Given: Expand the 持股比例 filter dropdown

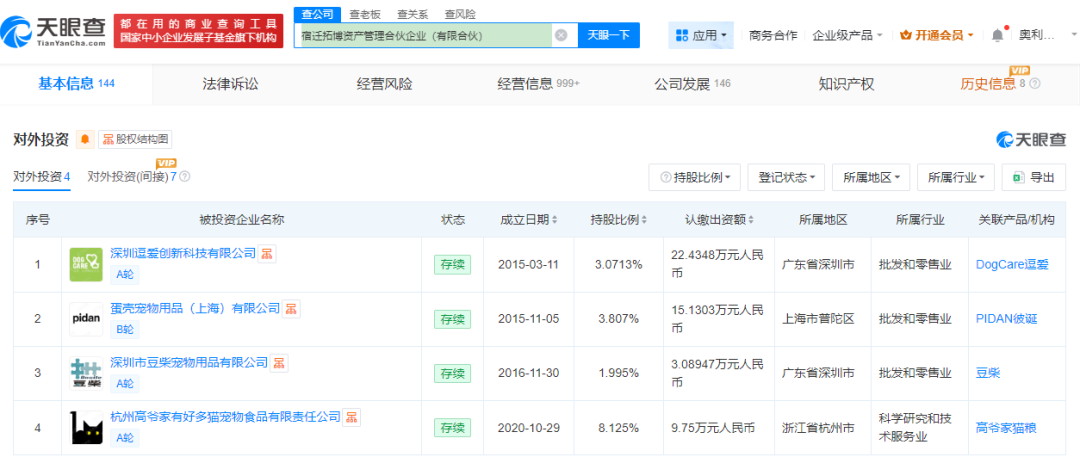Looking at the screenshot, I should click(695, 177).
